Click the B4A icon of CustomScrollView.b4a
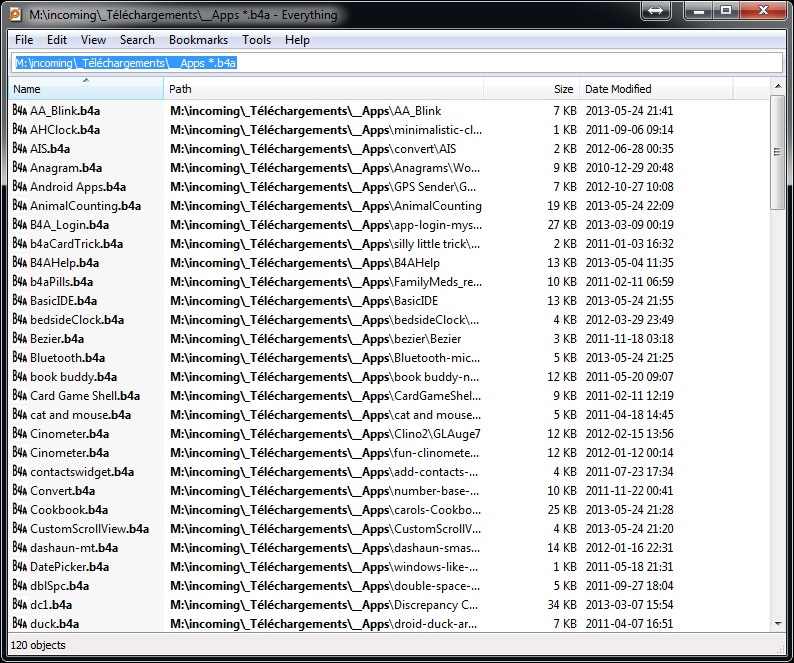794x663 pixels. click(20, 528)
